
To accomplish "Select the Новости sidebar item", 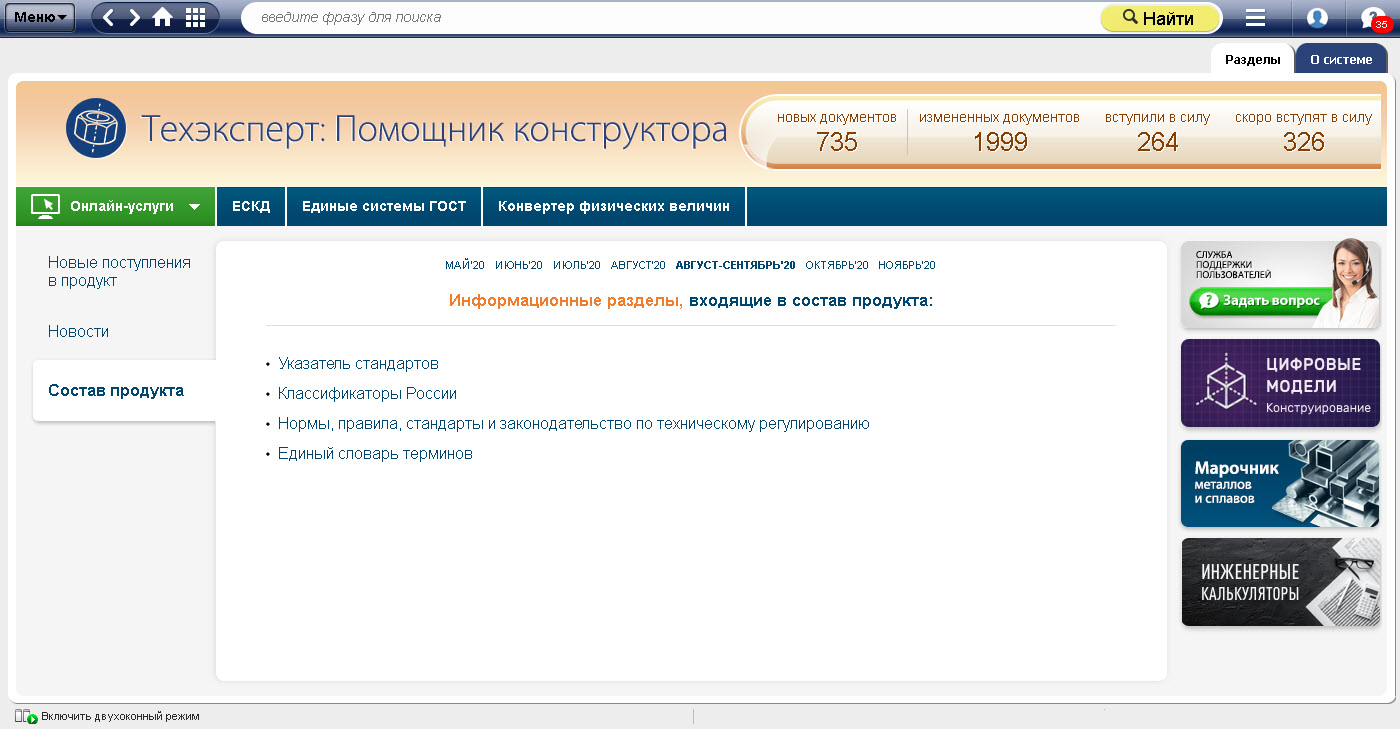I will click(x=78, y=331).
